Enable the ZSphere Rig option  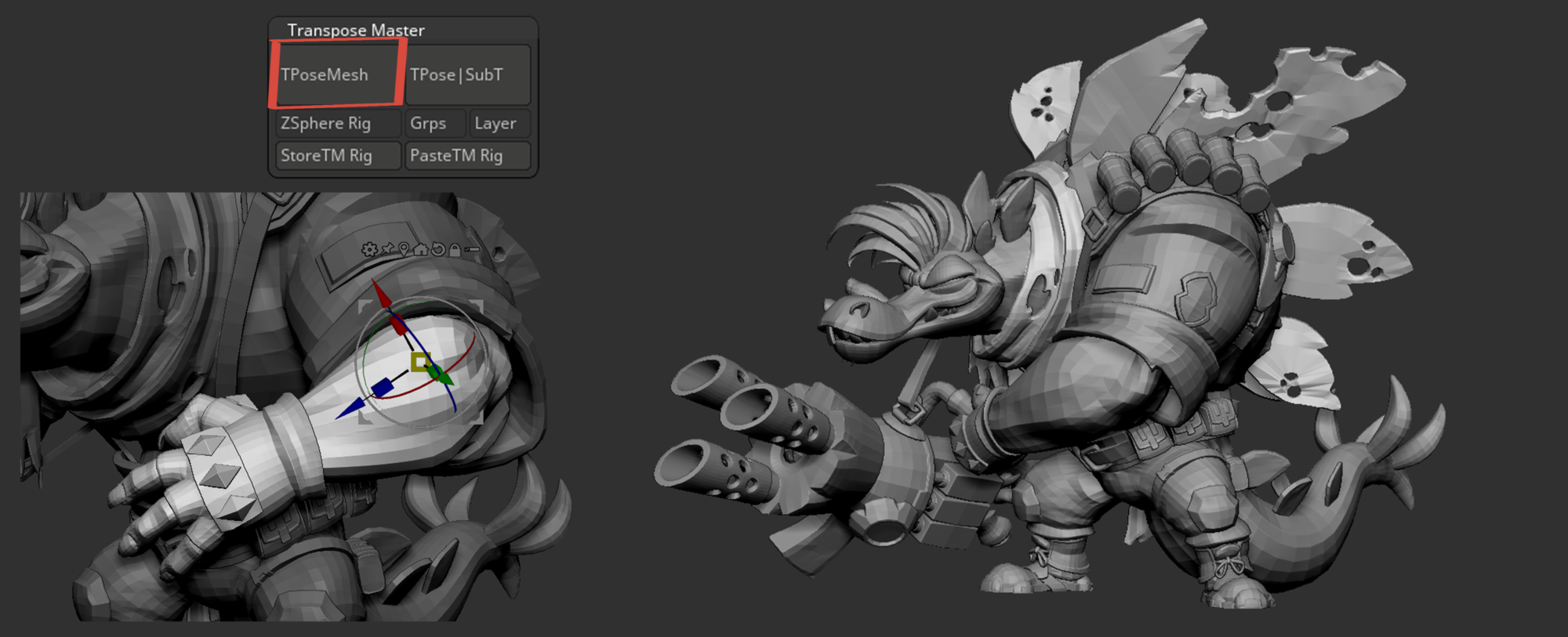[338, 123]
